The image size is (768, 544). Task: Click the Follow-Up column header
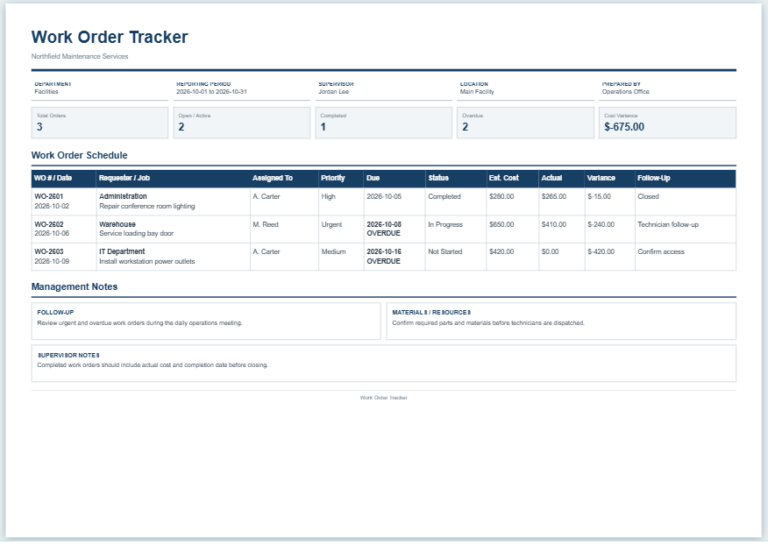pos(653,178)
